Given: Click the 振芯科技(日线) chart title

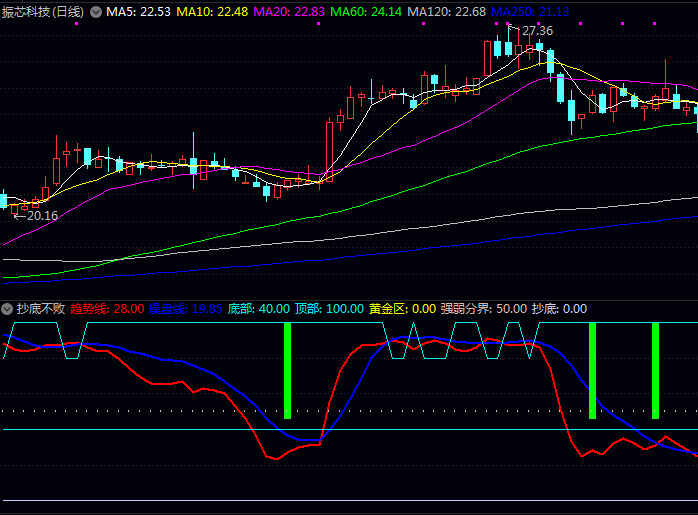Looking at the screenshot, I should pyautogui.click(x=44, y=12).
